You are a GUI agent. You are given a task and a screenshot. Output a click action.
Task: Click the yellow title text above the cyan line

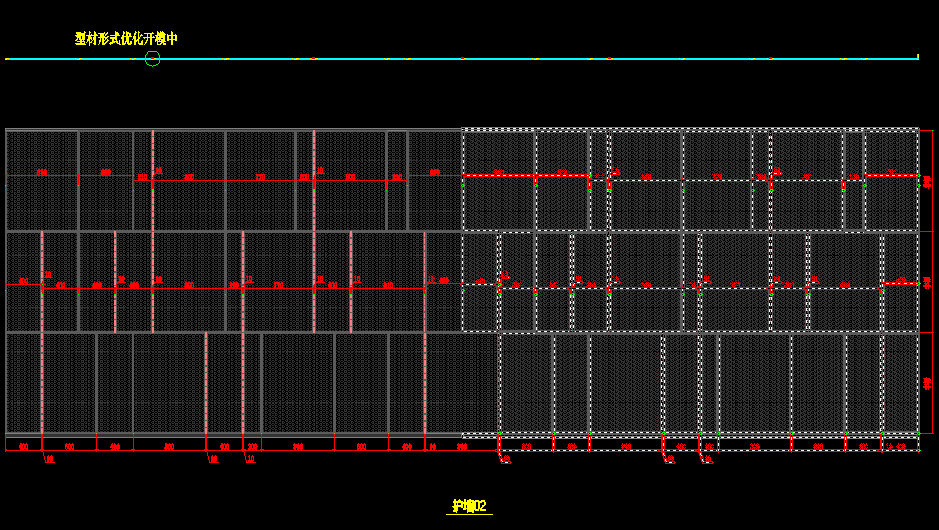pyautogui.click(x=126, y=38)
